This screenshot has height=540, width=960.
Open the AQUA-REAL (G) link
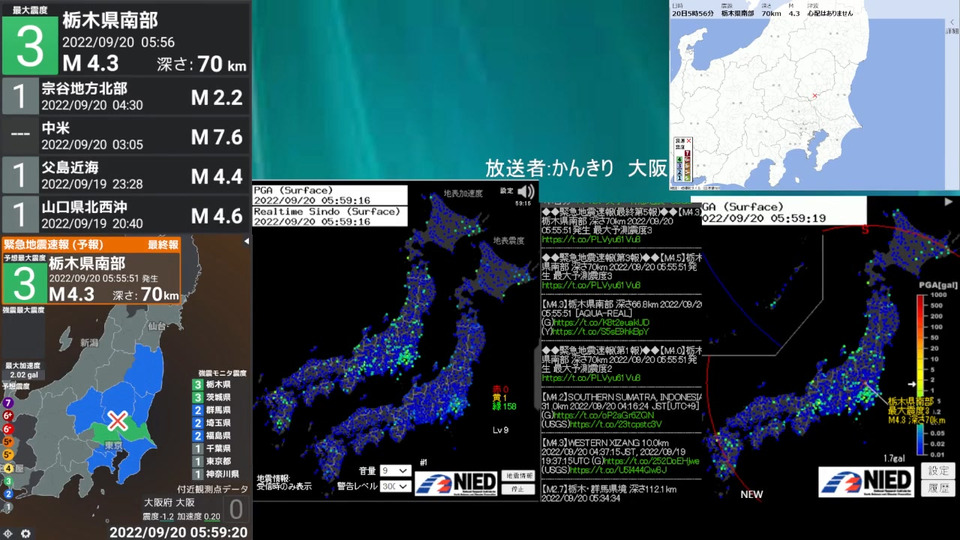(x=602, y=322)
